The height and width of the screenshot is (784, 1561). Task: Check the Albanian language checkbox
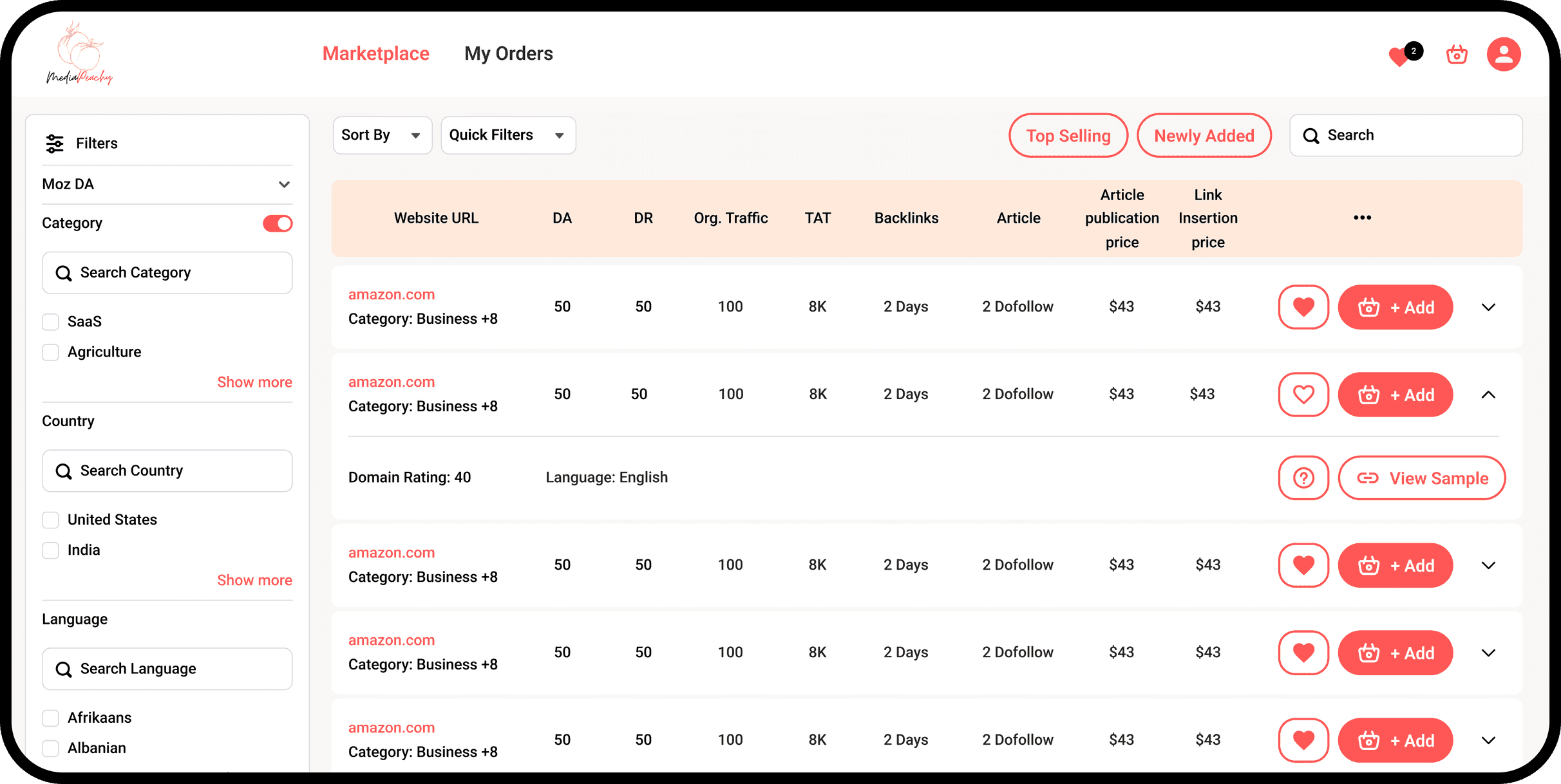(50, 748)
